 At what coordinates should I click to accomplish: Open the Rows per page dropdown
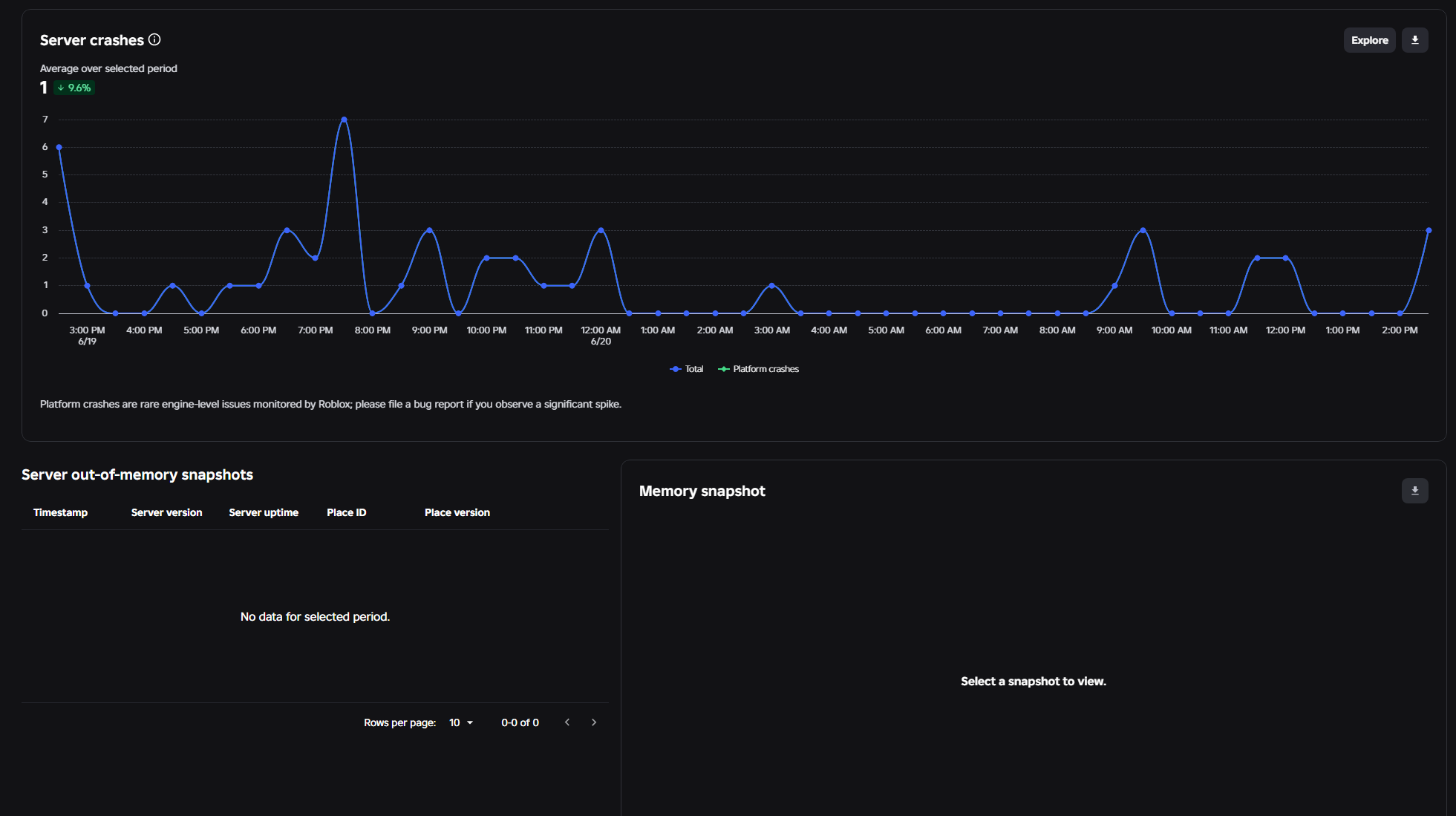pyautogui.click(x=461, y=722)
